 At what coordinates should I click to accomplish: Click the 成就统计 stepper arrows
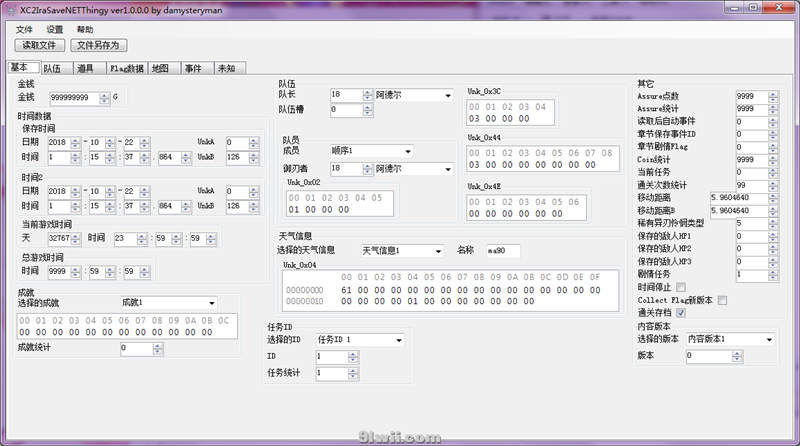click(x=177, y=348)
